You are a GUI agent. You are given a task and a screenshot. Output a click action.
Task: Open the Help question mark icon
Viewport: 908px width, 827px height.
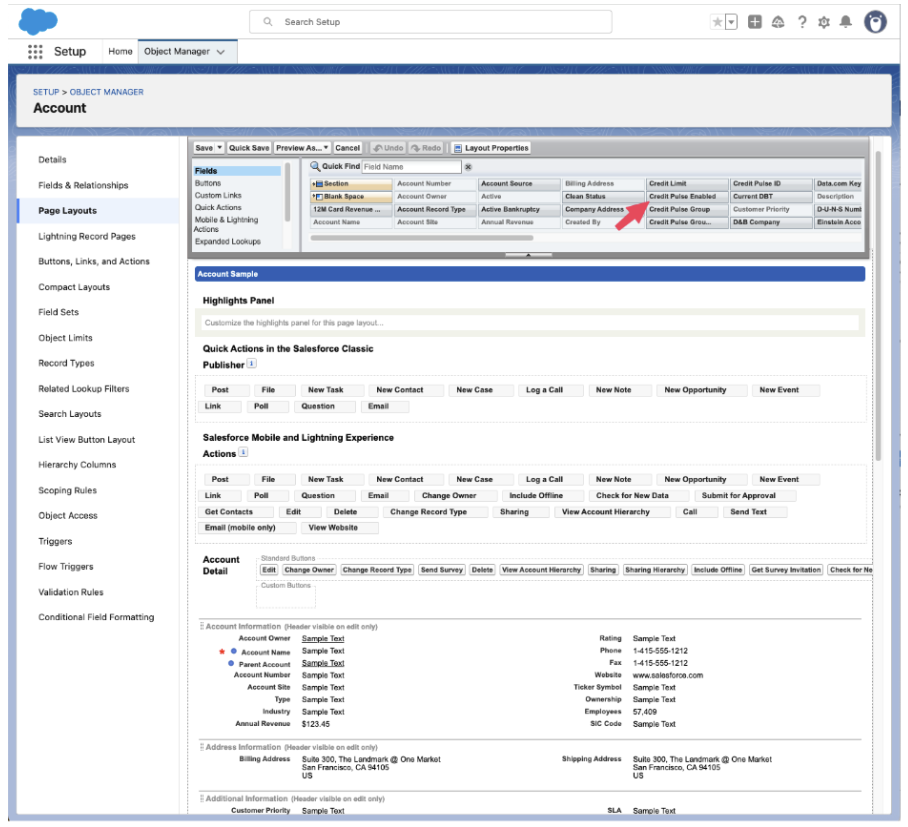point(801,22)
